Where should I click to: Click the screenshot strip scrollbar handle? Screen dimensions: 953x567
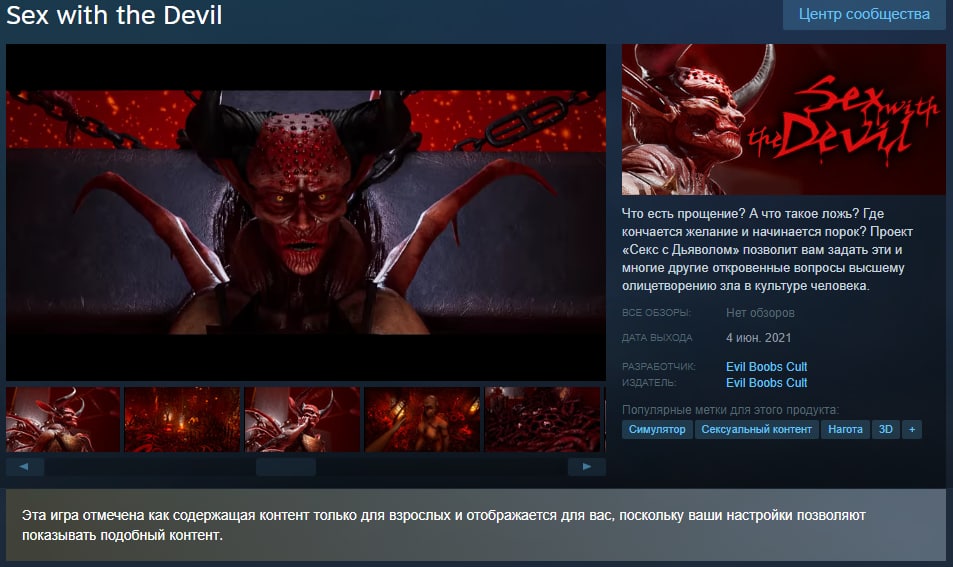pyautogui.click(x=286, y=467)
